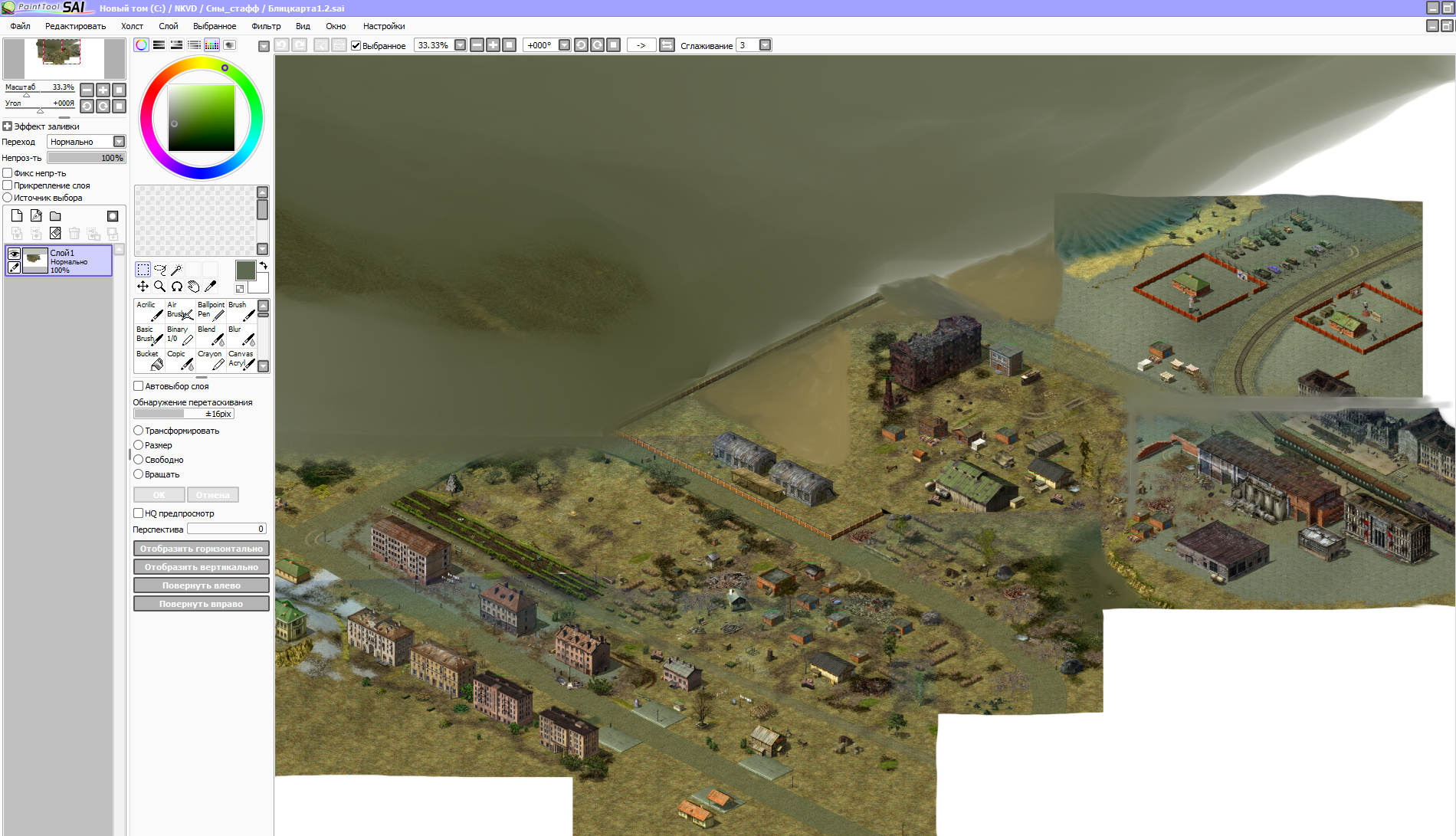The height and width of the screenshot is (836, 1456).
Task: Create a new linework layer
Action: point(36,216)
